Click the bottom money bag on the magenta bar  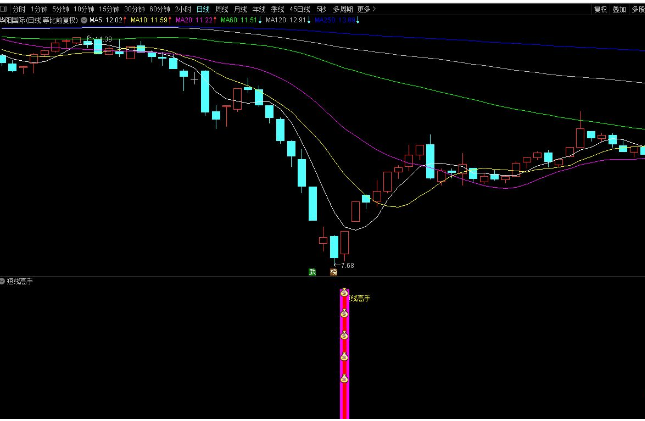[344, 379]
